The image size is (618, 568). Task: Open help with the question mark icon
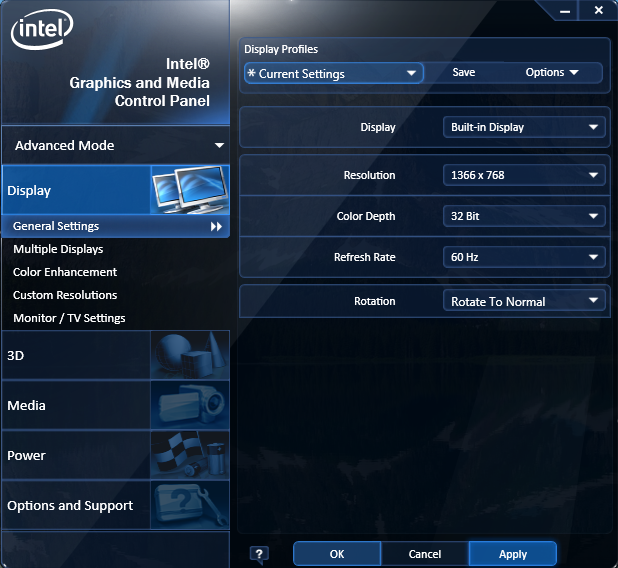tap(259, 554)
